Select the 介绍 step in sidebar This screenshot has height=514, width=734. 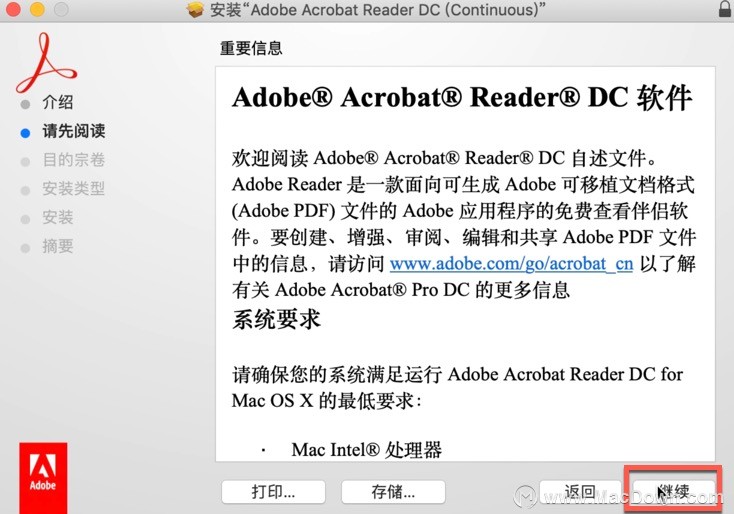pyautogui.click(x=58, y=102)
